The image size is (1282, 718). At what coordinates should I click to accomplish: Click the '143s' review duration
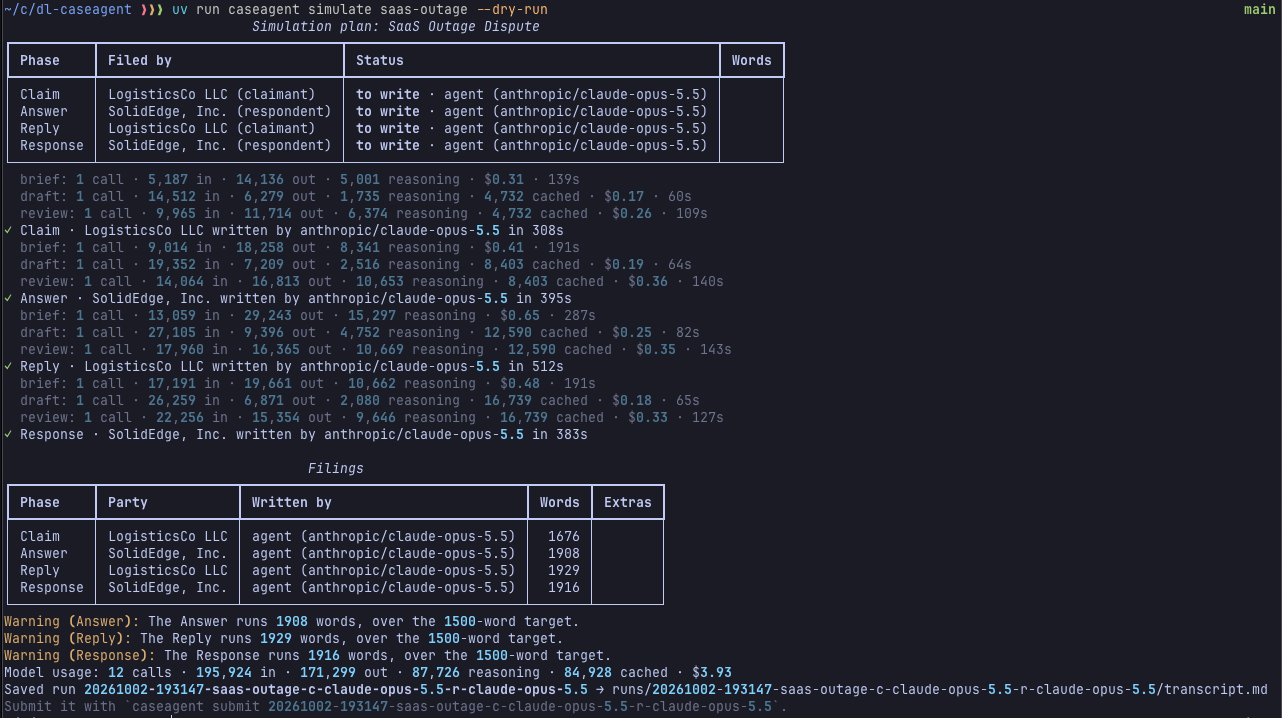tap(716, 349)
